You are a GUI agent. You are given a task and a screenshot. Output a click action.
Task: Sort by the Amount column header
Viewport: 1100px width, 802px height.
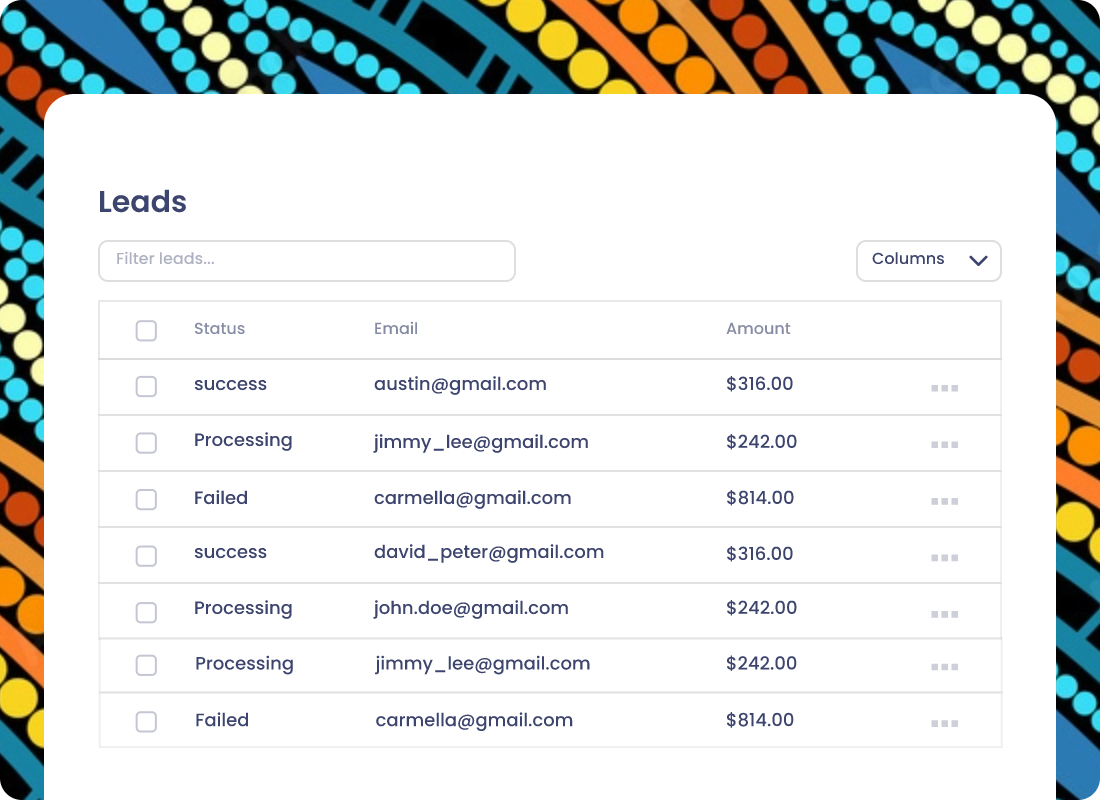click(758, 328)
